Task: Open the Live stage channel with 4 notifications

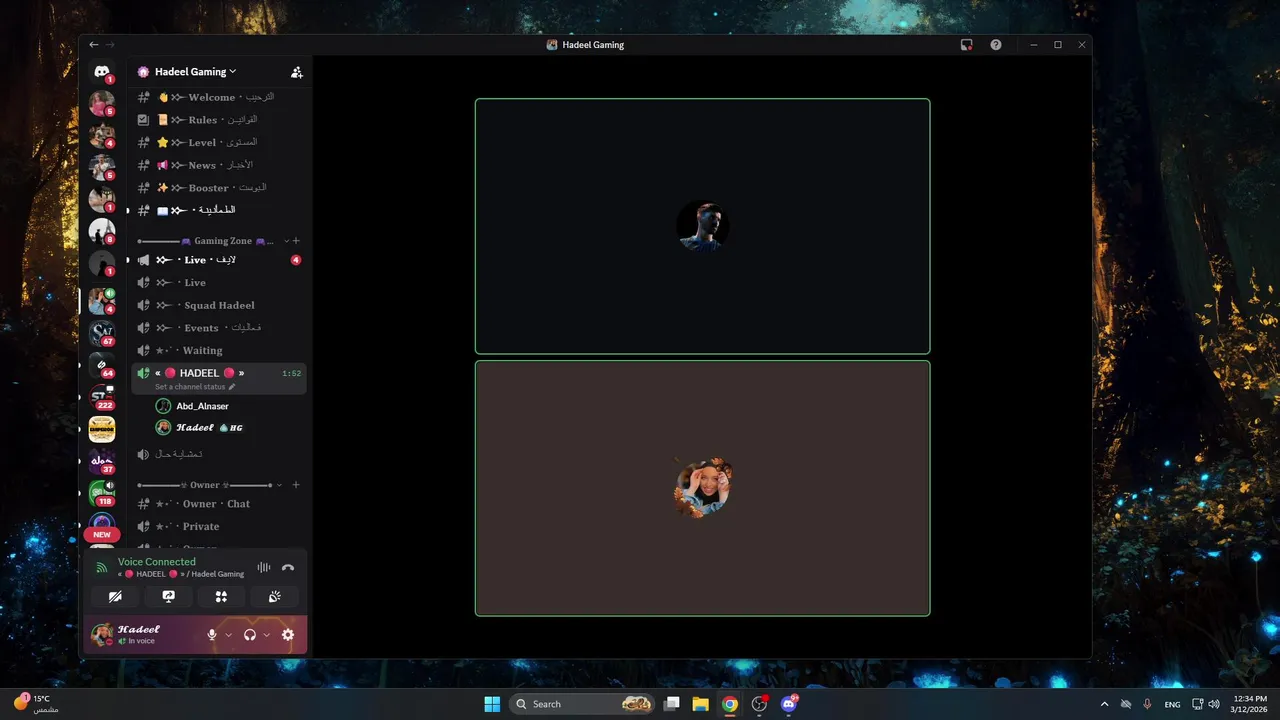Action: 219,260
